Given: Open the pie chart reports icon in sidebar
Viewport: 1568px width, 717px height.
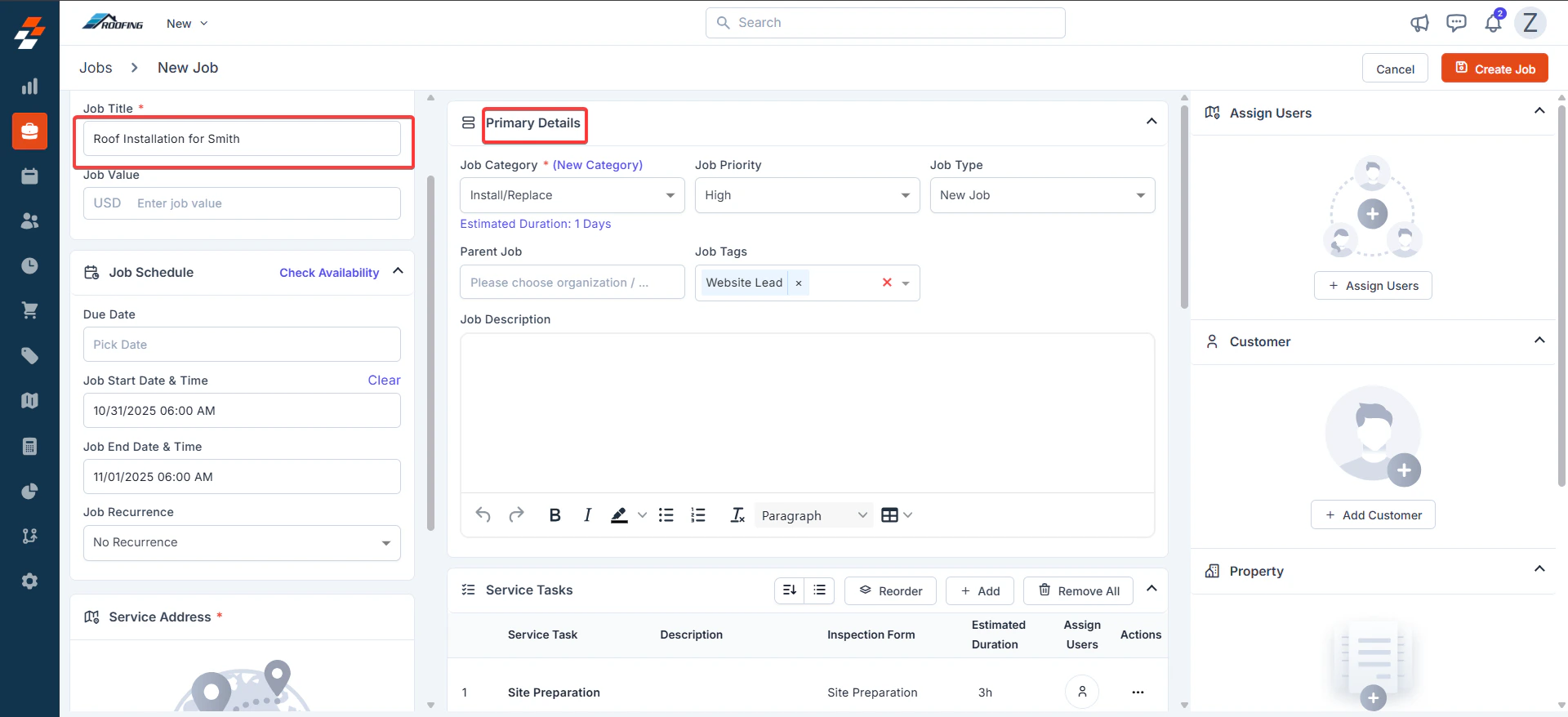Looking at the screenshot, I should coord(29,491).
